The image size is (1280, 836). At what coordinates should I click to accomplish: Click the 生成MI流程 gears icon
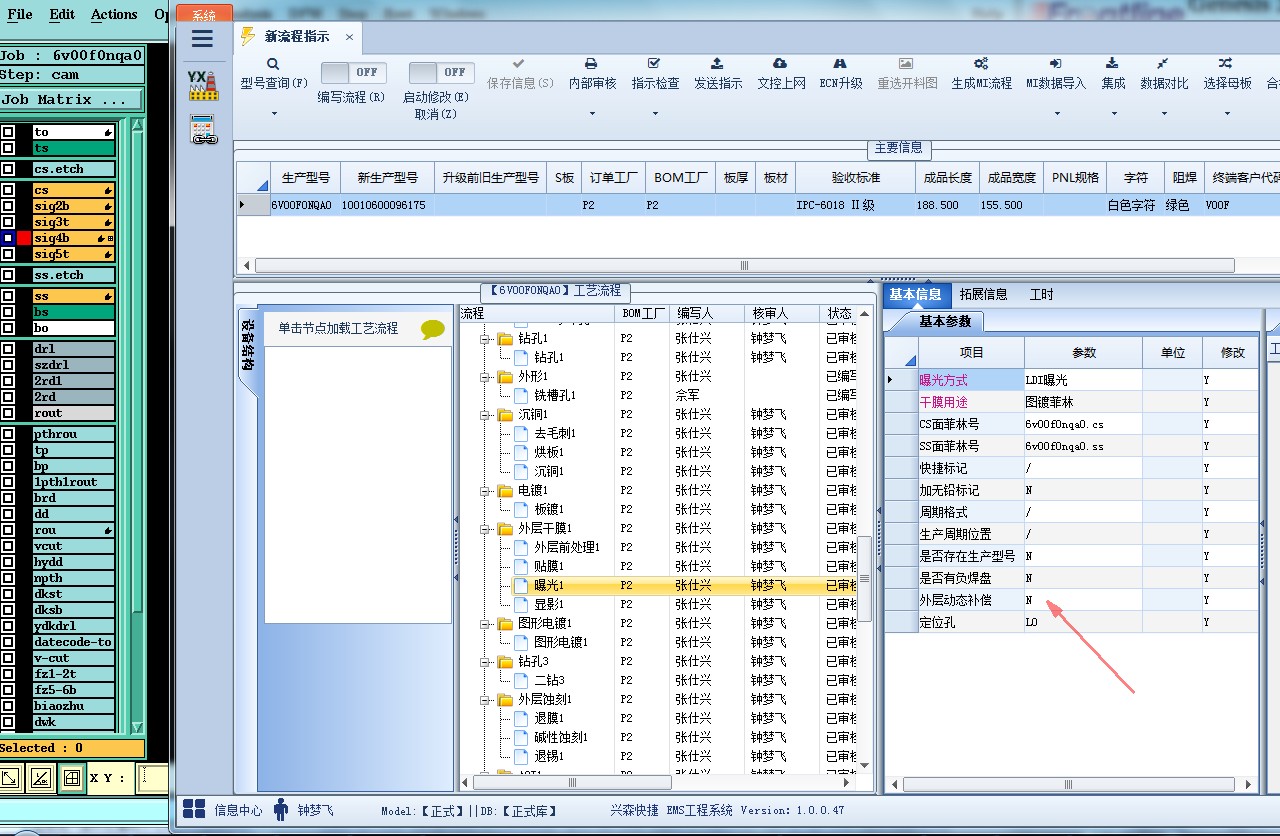coord(981,64)
